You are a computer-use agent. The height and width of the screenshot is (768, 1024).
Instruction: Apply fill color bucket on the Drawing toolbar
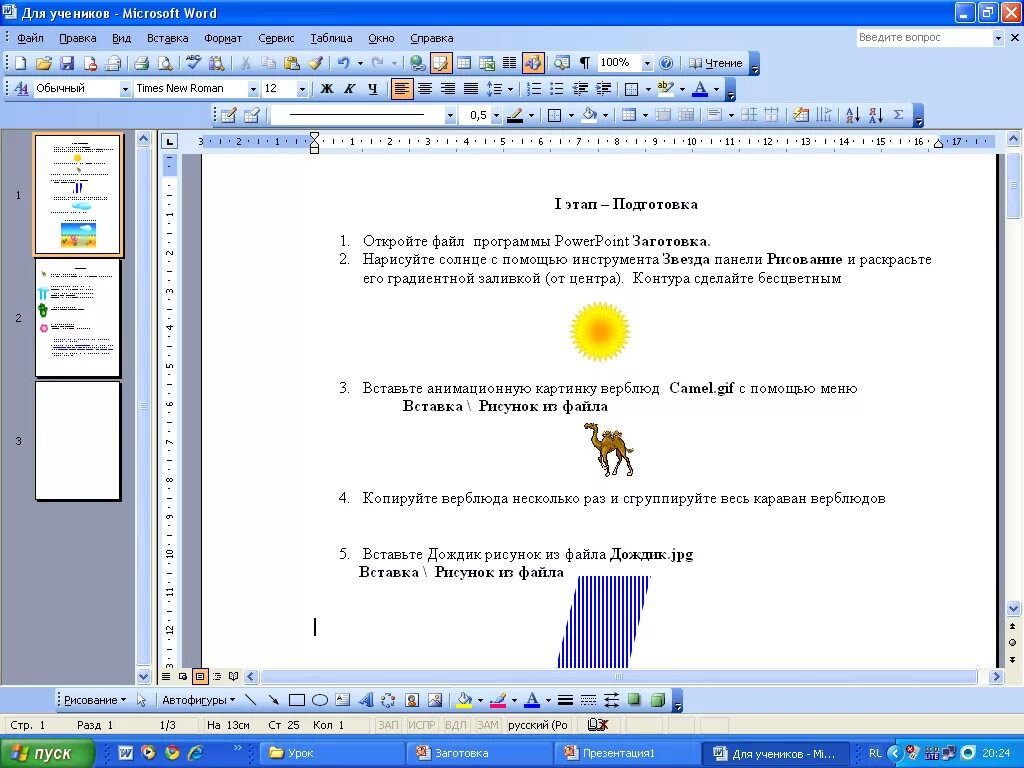point(464,700)
